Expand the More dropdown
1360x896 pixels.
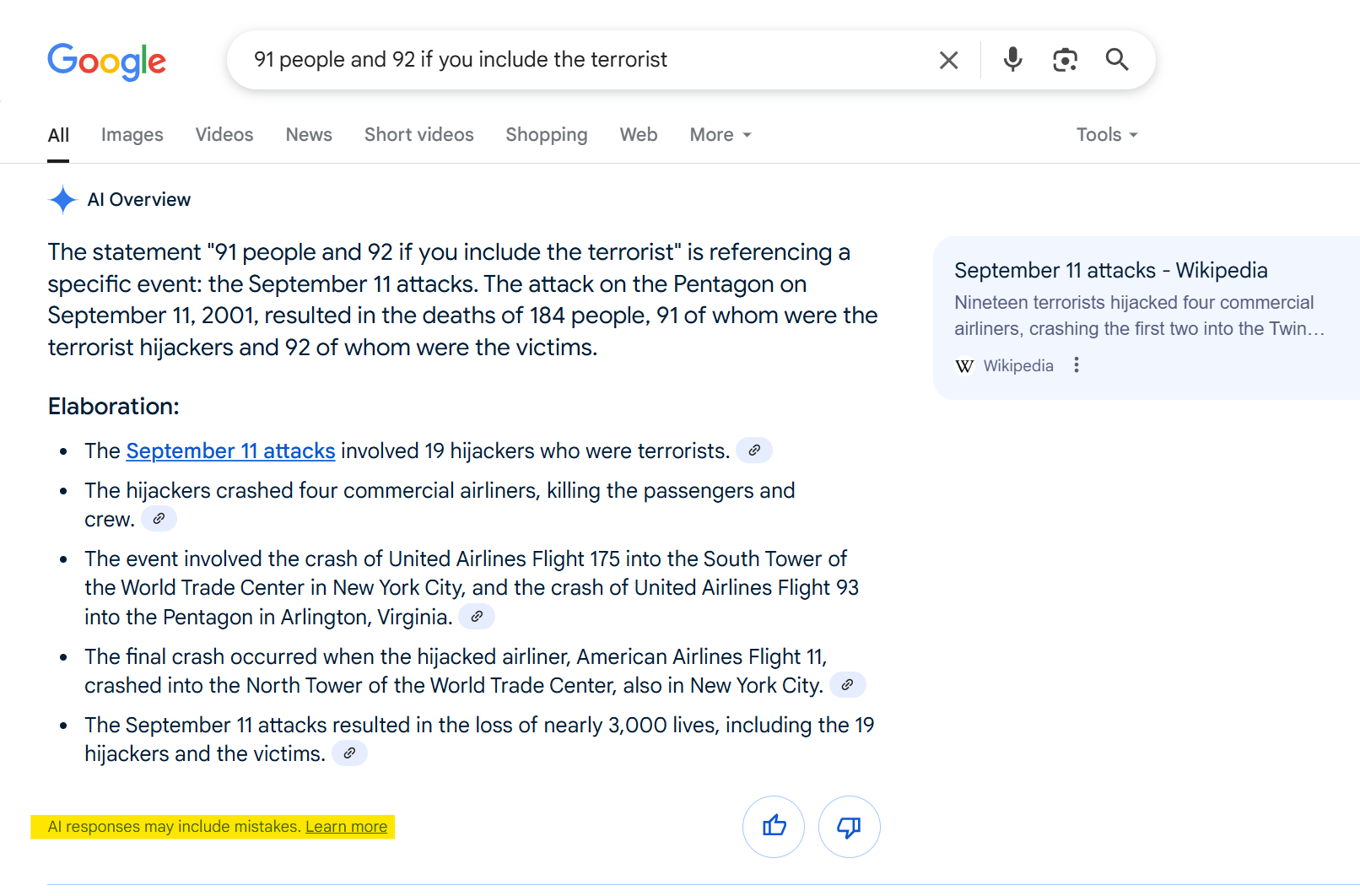(720, 135)
